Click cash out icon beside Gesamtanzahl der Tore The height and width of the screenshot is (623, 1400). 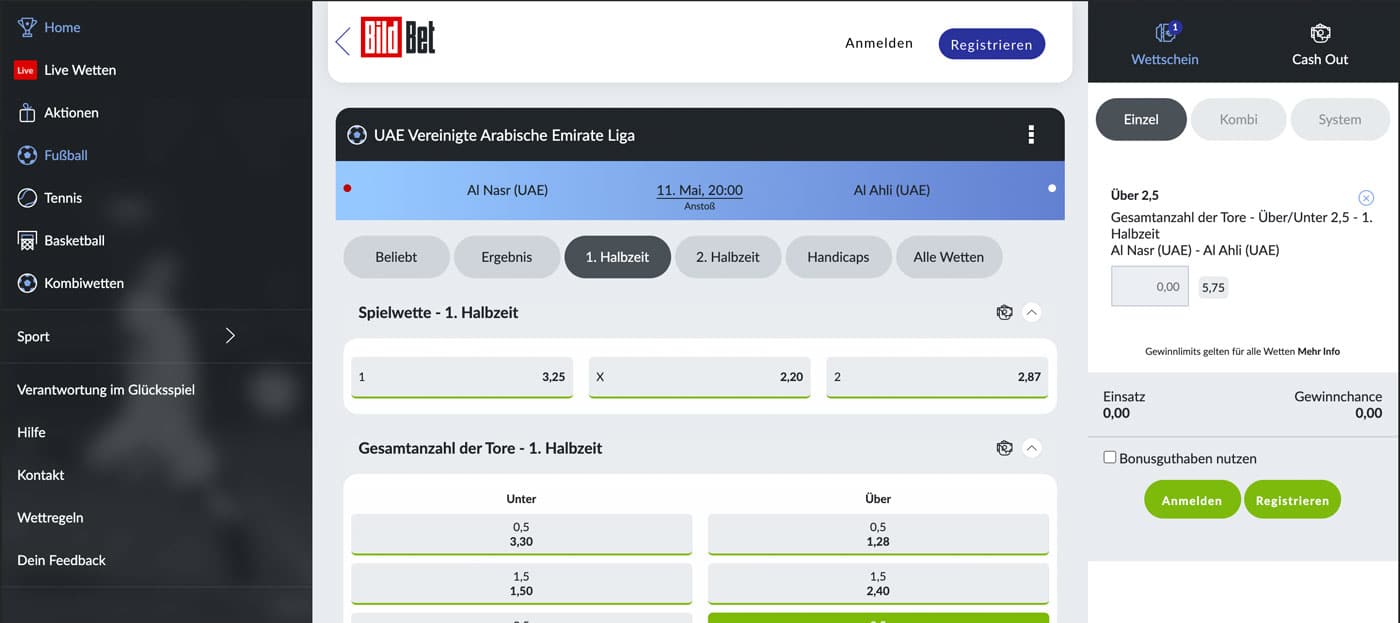pyautogui.click(x=1005, y=448)
